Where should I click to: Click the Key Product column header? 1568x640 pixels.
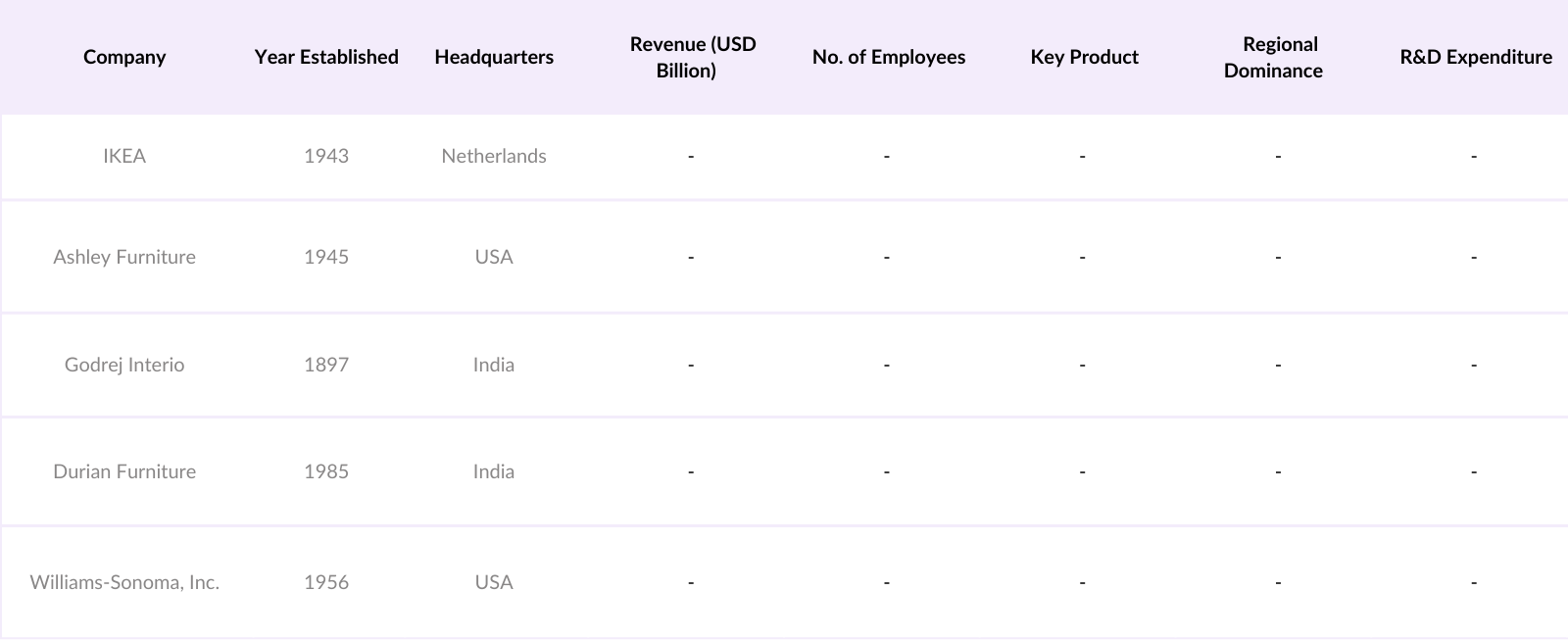point(1084,57)
